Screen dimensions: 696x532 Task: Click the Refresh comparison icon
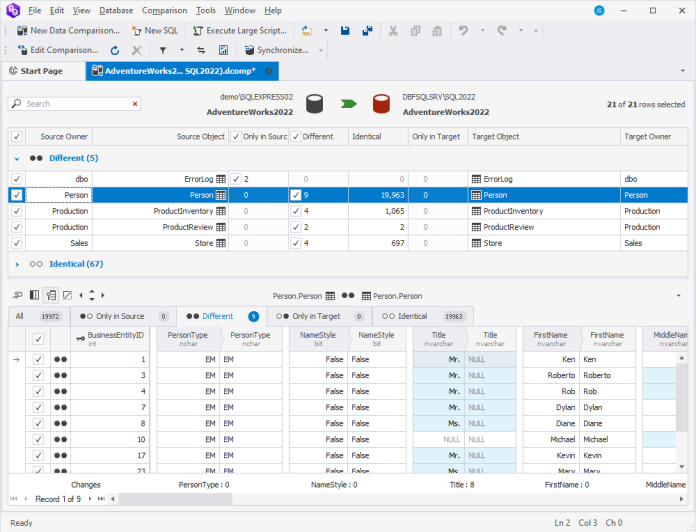[x=115, y=50]
